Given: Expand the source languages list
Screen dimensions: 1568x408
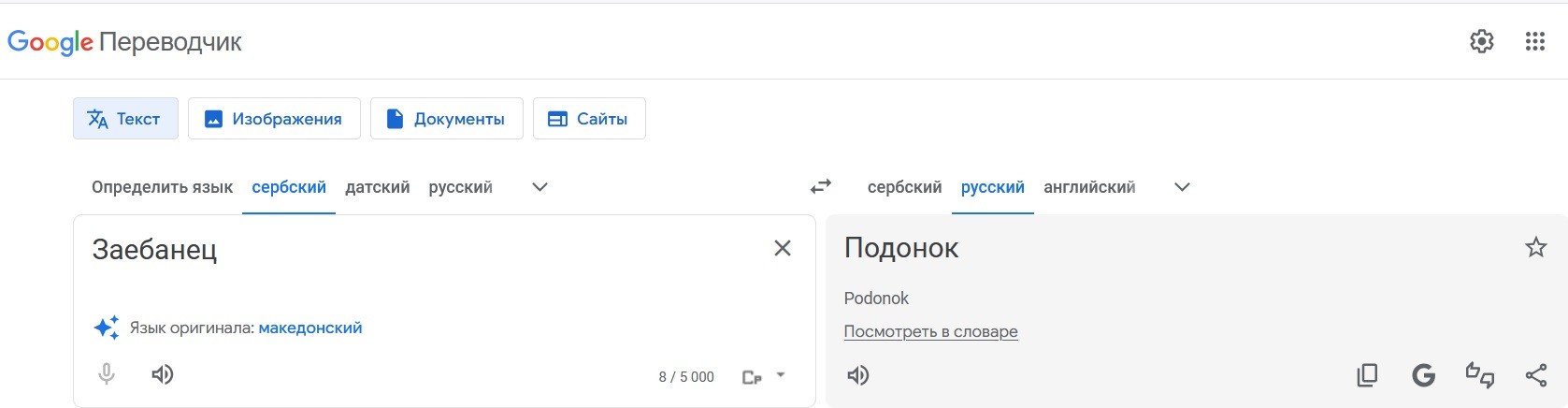Looking at the screenshot, I should pyautogui.click(x=539, y=187).
